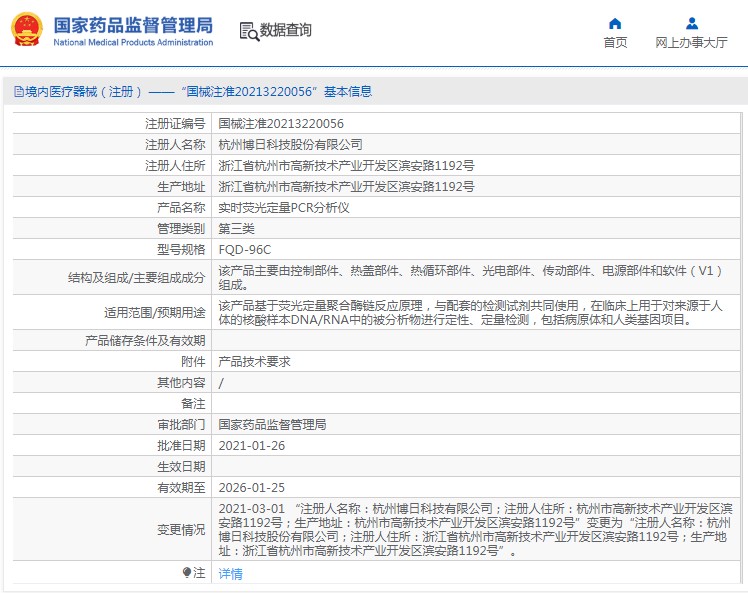Select expiry date 2026-01-25
This screenshot has width=748, height=593.
point(251,488)
